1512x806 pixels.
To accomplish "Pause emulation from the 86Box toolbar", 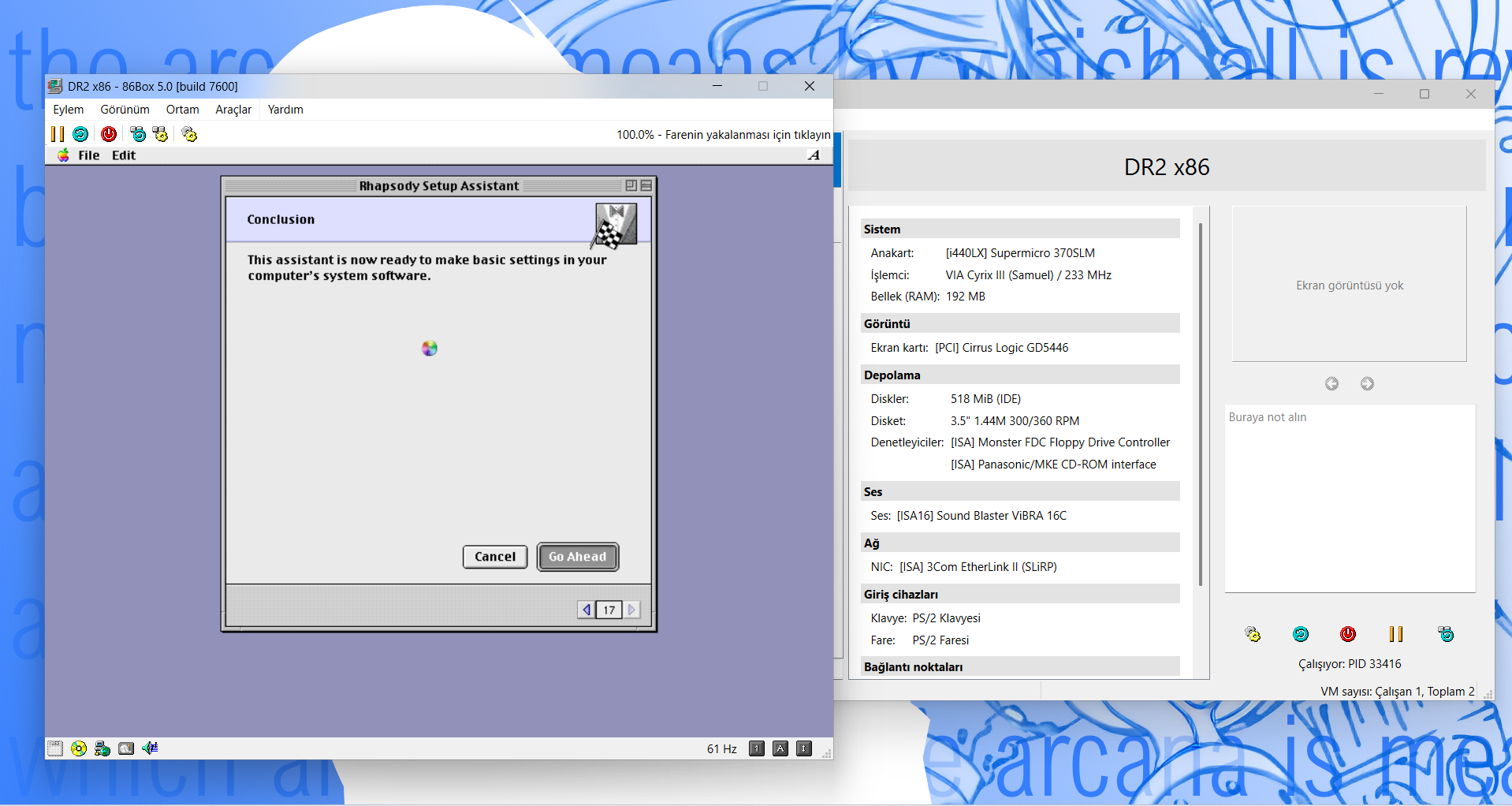I will [58, 134].
